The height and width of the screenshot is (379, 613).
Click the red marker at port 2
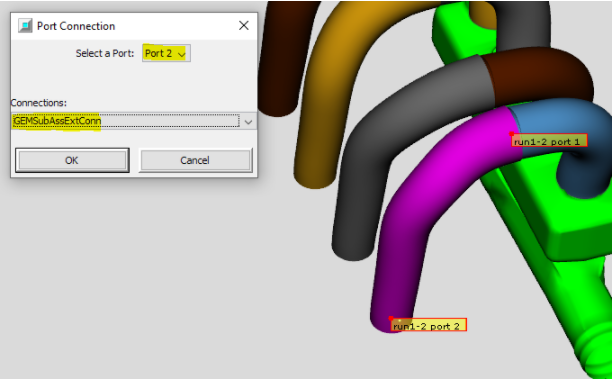(391, 318)
